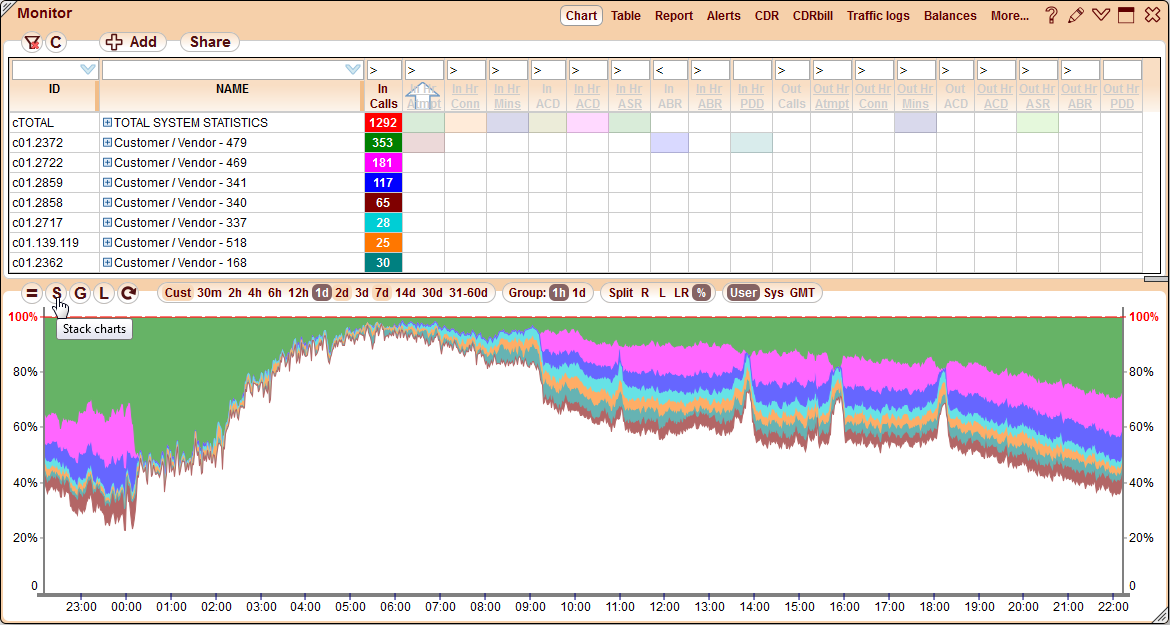
Task: Switch grouping to 1d
Action: click(576, 293)
